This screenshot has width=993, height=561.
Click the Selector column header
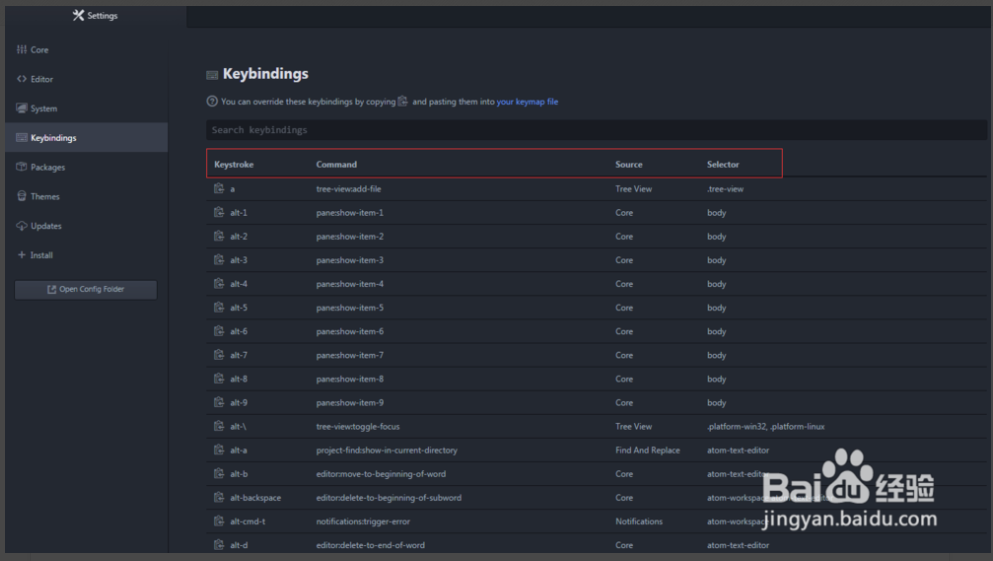pyautogui.click(x=723, y=164)
